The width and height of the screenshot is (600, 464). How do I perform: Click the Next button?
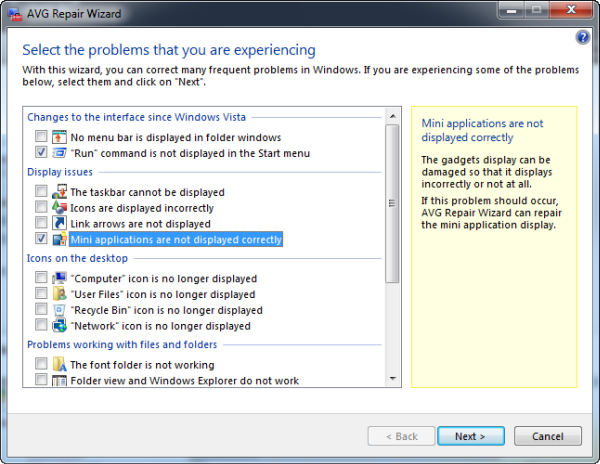tap(471, 436)
